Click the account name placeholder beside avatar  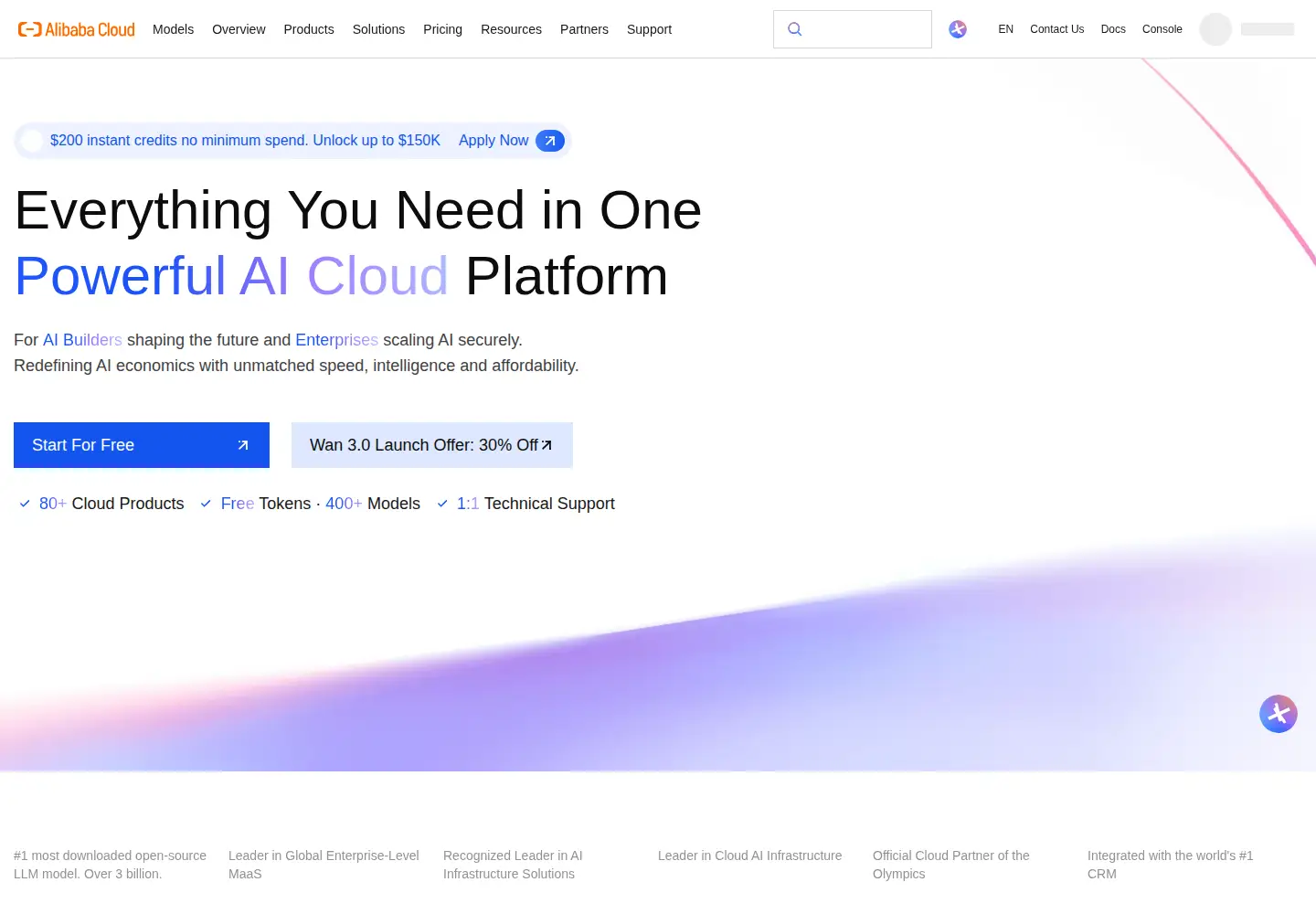[x=1268, y=29]
